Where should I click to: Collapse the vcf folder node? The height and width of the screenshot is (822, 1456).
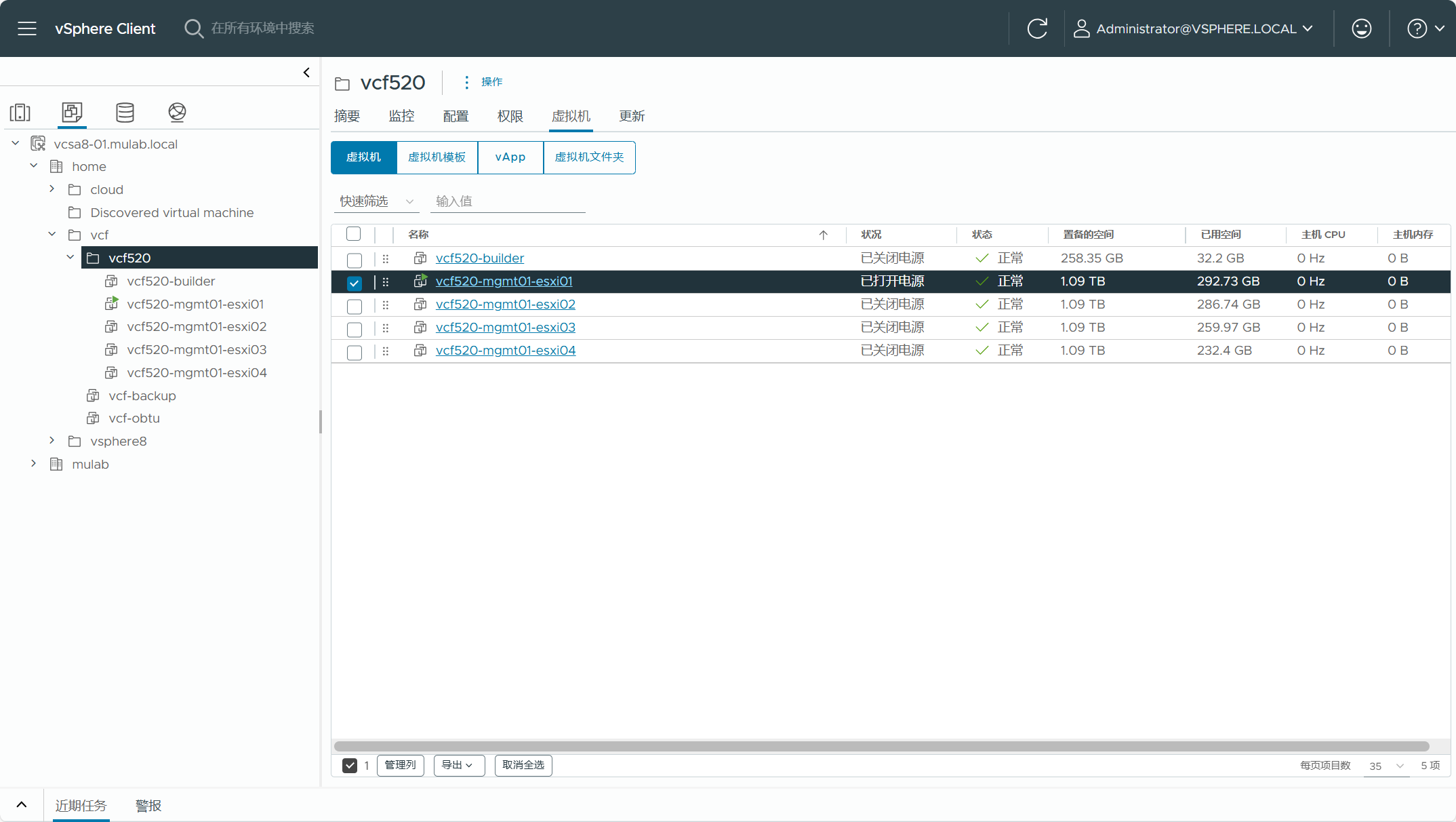coord(52,234)
